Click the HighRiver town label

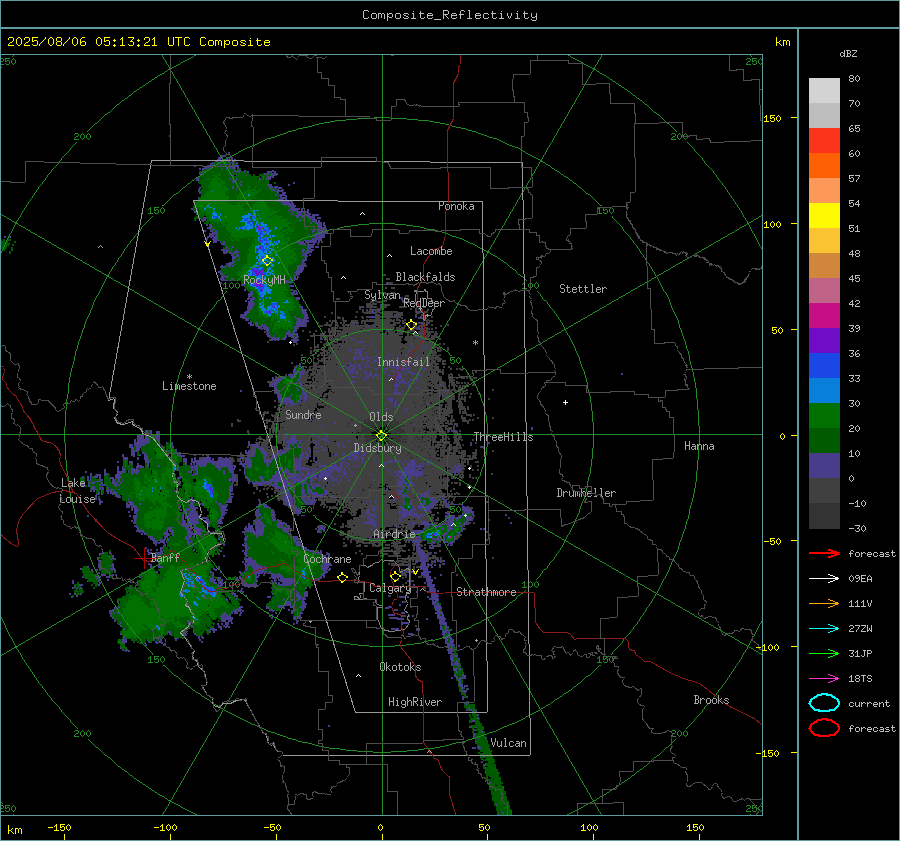415,702
